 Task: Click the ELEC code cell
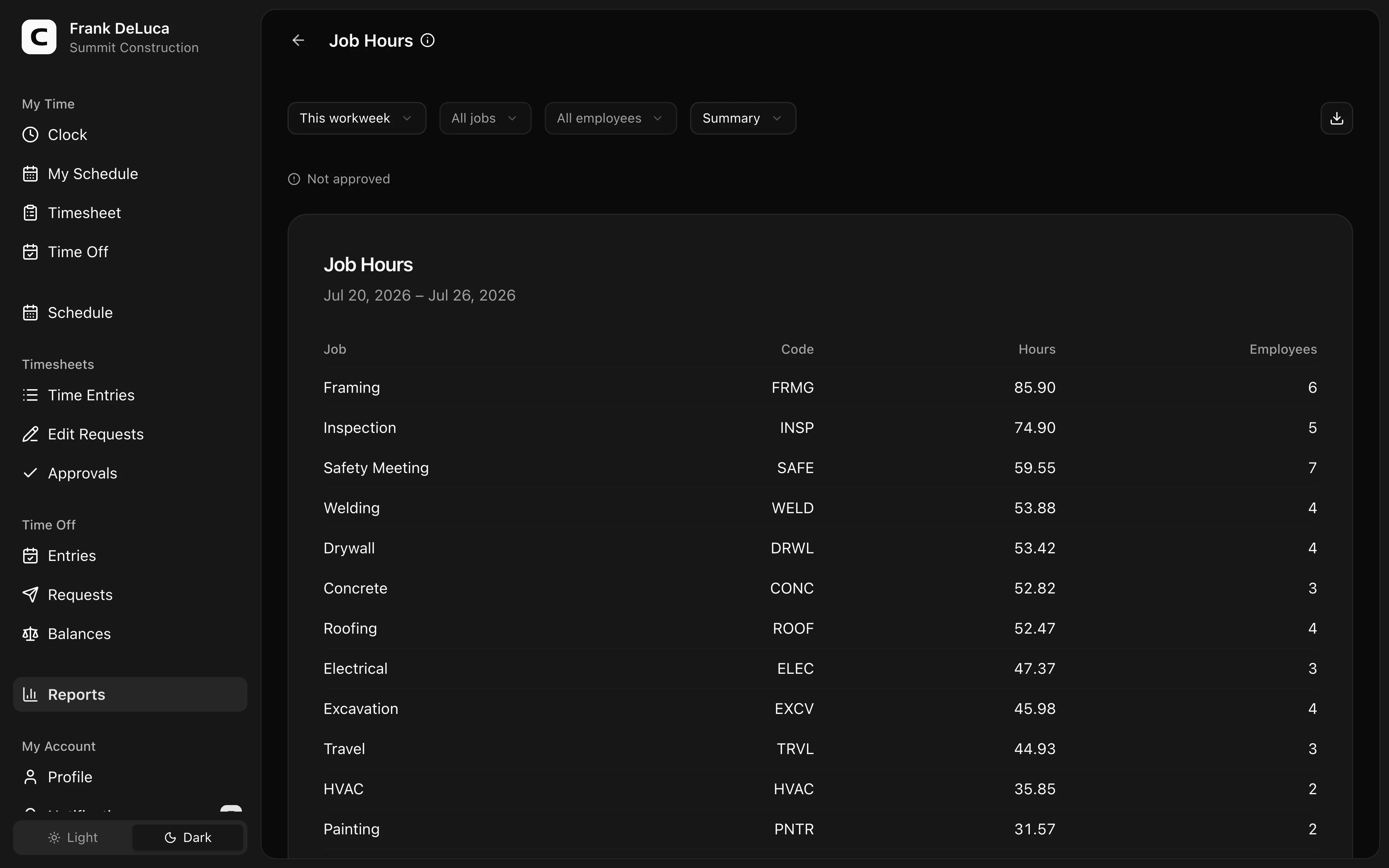795,669
